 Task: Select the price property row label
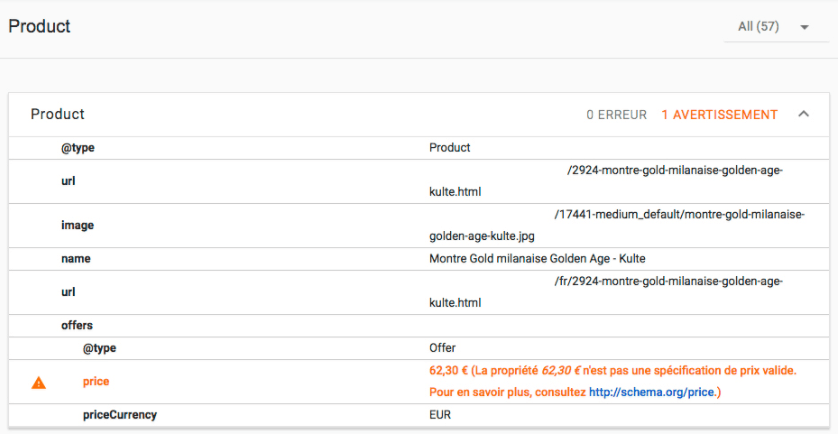[96, 382]
